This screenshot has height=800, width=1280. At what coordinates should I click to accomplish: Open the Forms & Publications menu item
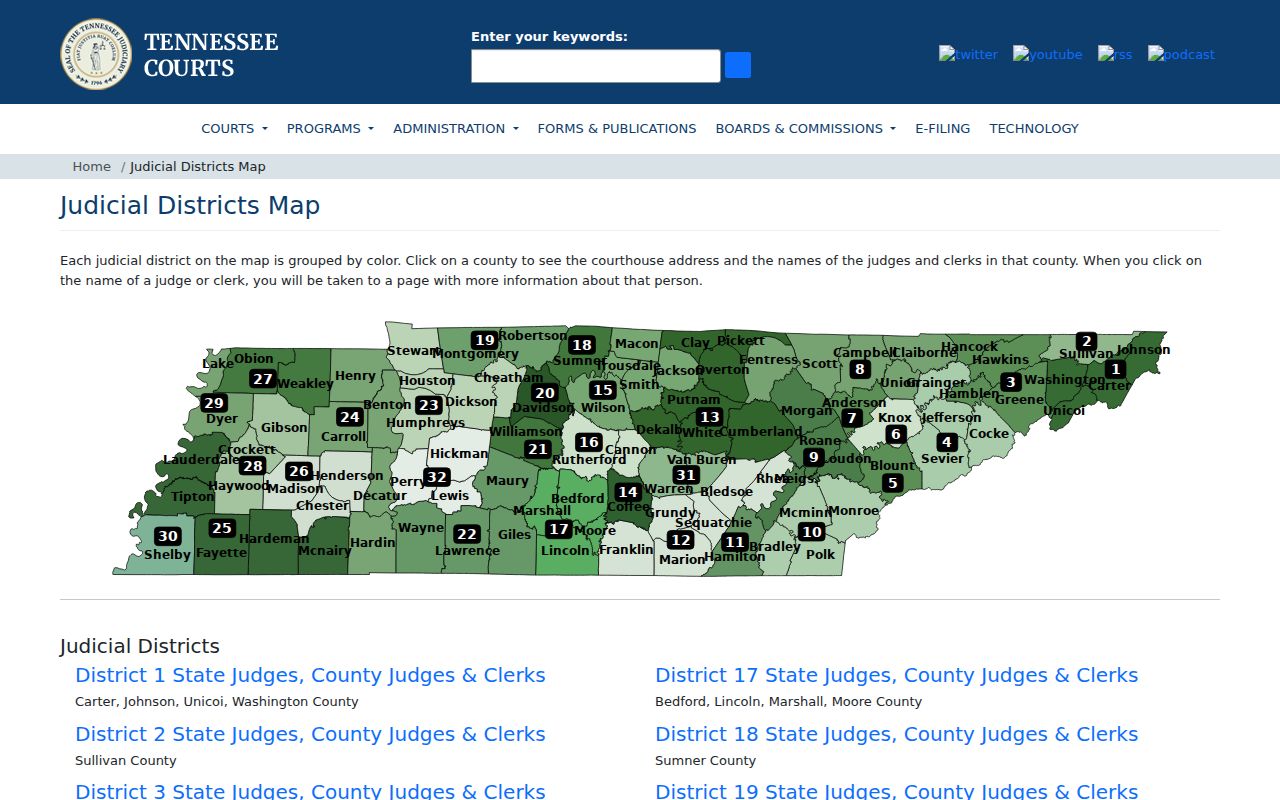617,128
